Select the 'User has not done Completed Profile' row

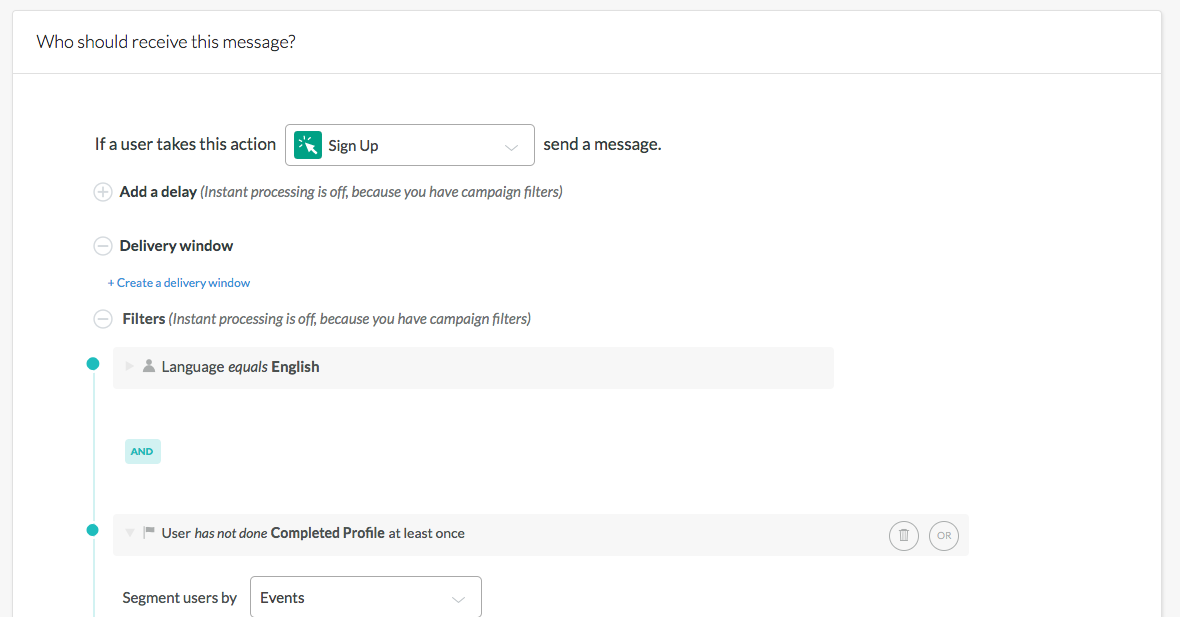click(x=540, y=535)
